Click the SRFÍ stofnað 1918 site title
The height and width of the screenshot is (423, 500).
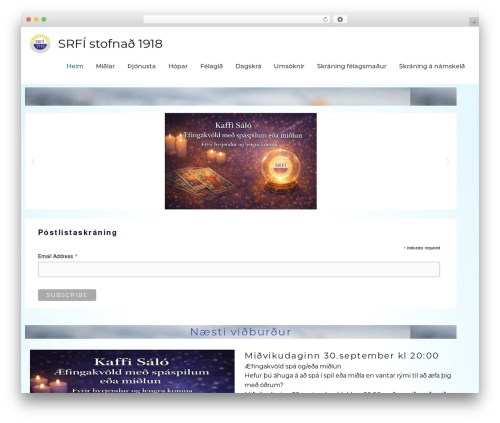click(x=110, y=44)
